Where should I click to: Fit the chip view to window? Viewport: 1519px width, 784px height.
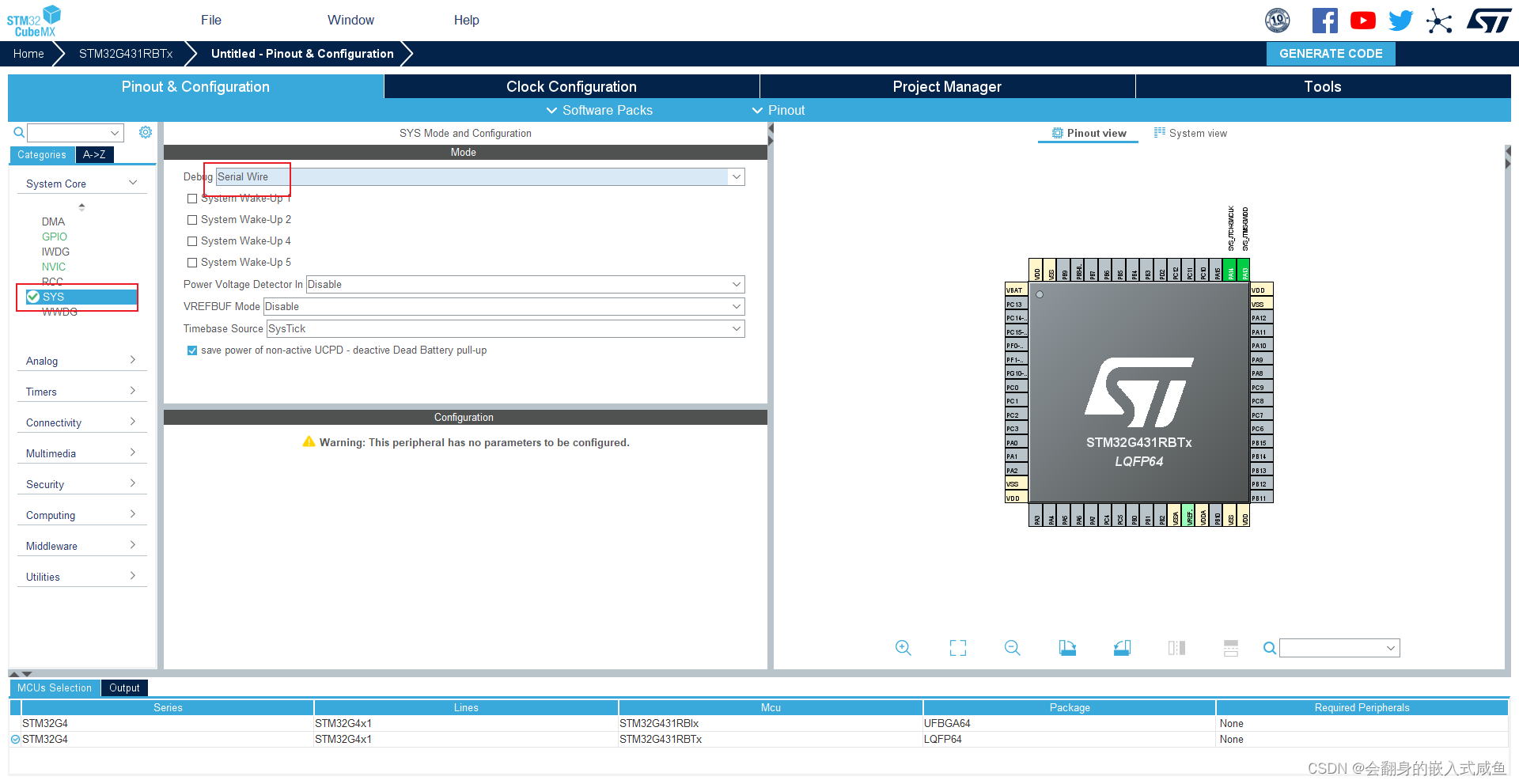coord(957,648)
